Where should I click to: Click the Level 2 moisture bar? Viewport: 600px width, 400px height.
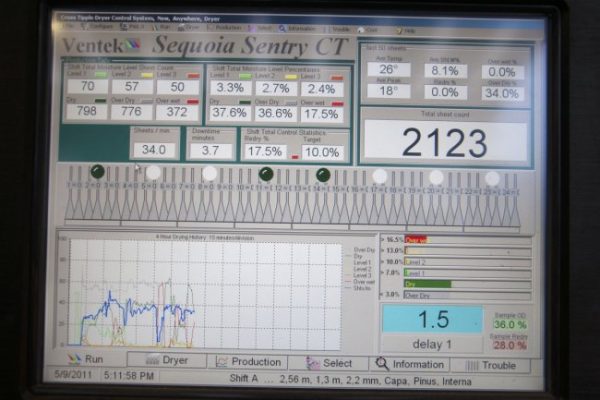point(468,262)
